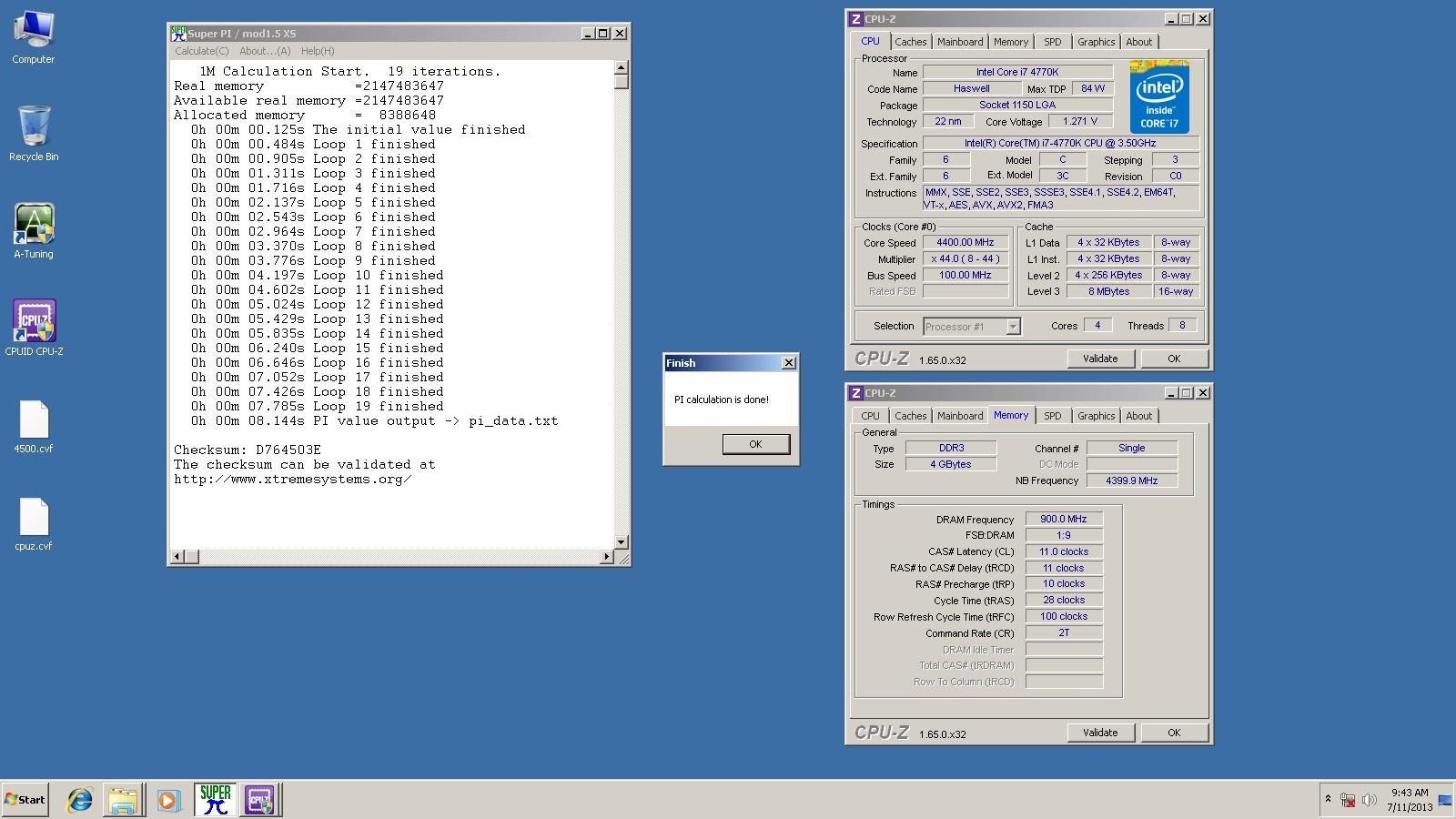Select Graphics tab in upper CPU-Z window
This screenshot has width=1456, height=819.
(1096, 42)
